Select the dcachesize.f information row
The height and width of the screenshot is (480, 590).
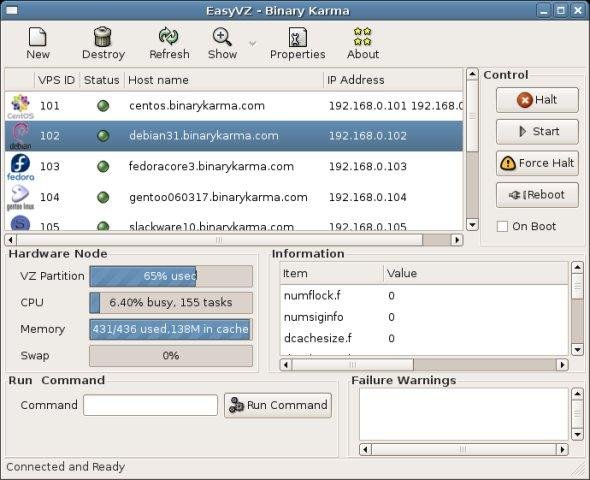tap(424, 338)
